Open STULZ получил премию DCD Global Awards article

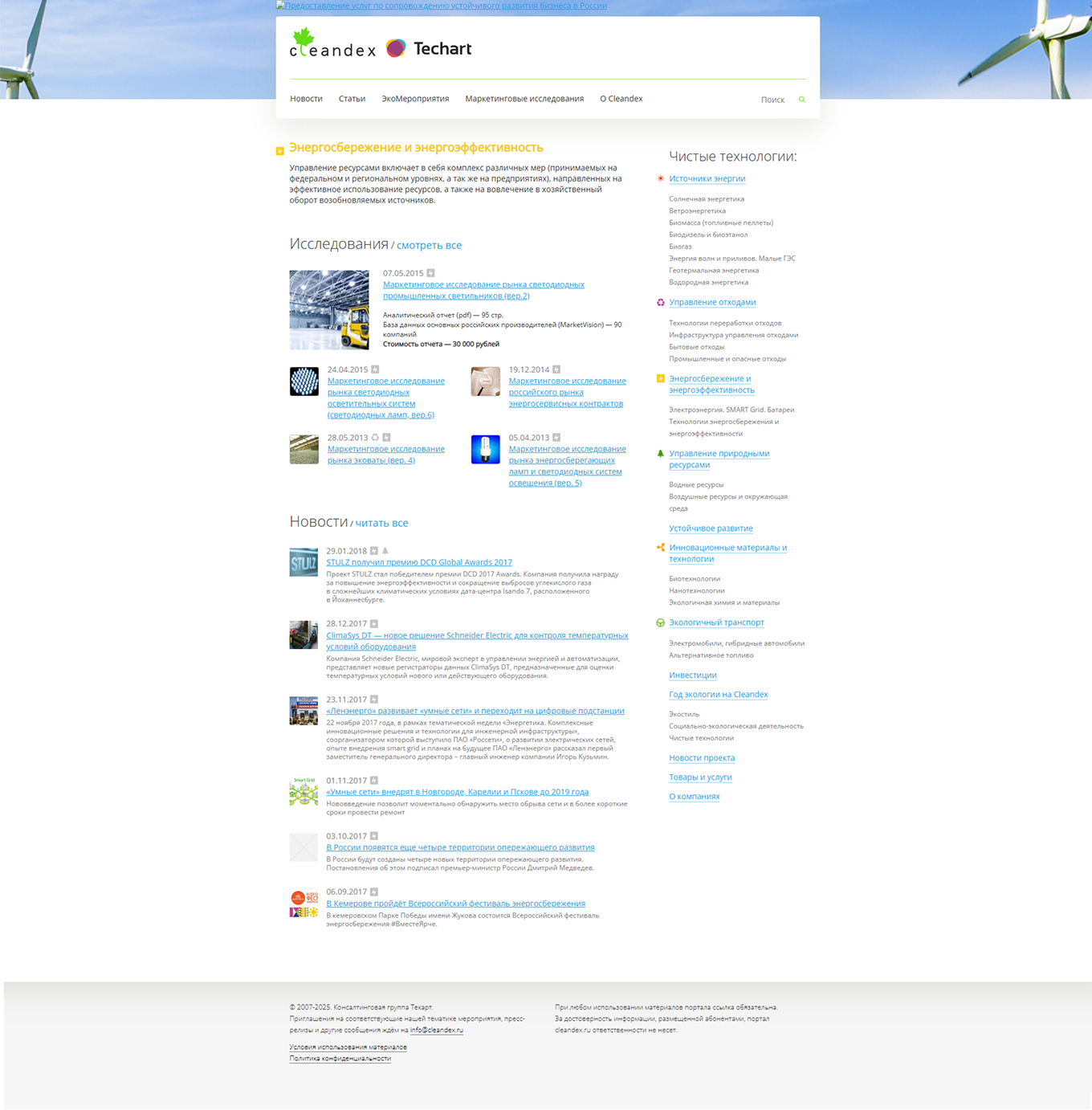(x=418, y=562)
